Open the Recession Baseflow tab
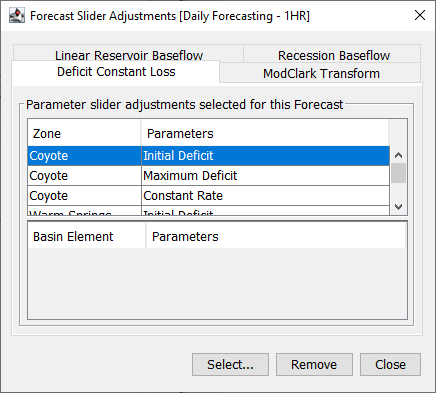 pyautogui.click(x=333, y=55)
